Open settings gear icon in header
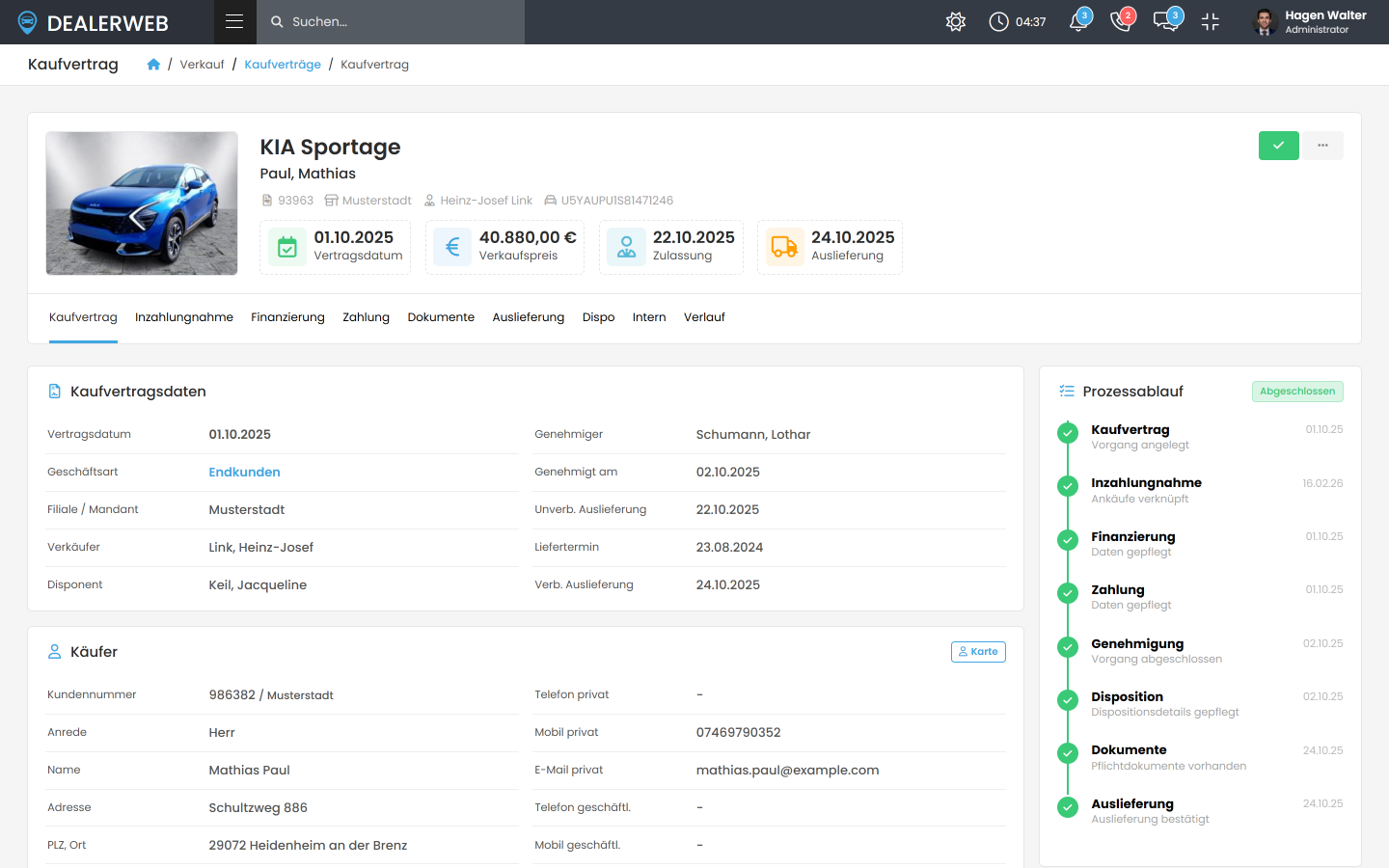 point(956,21)
